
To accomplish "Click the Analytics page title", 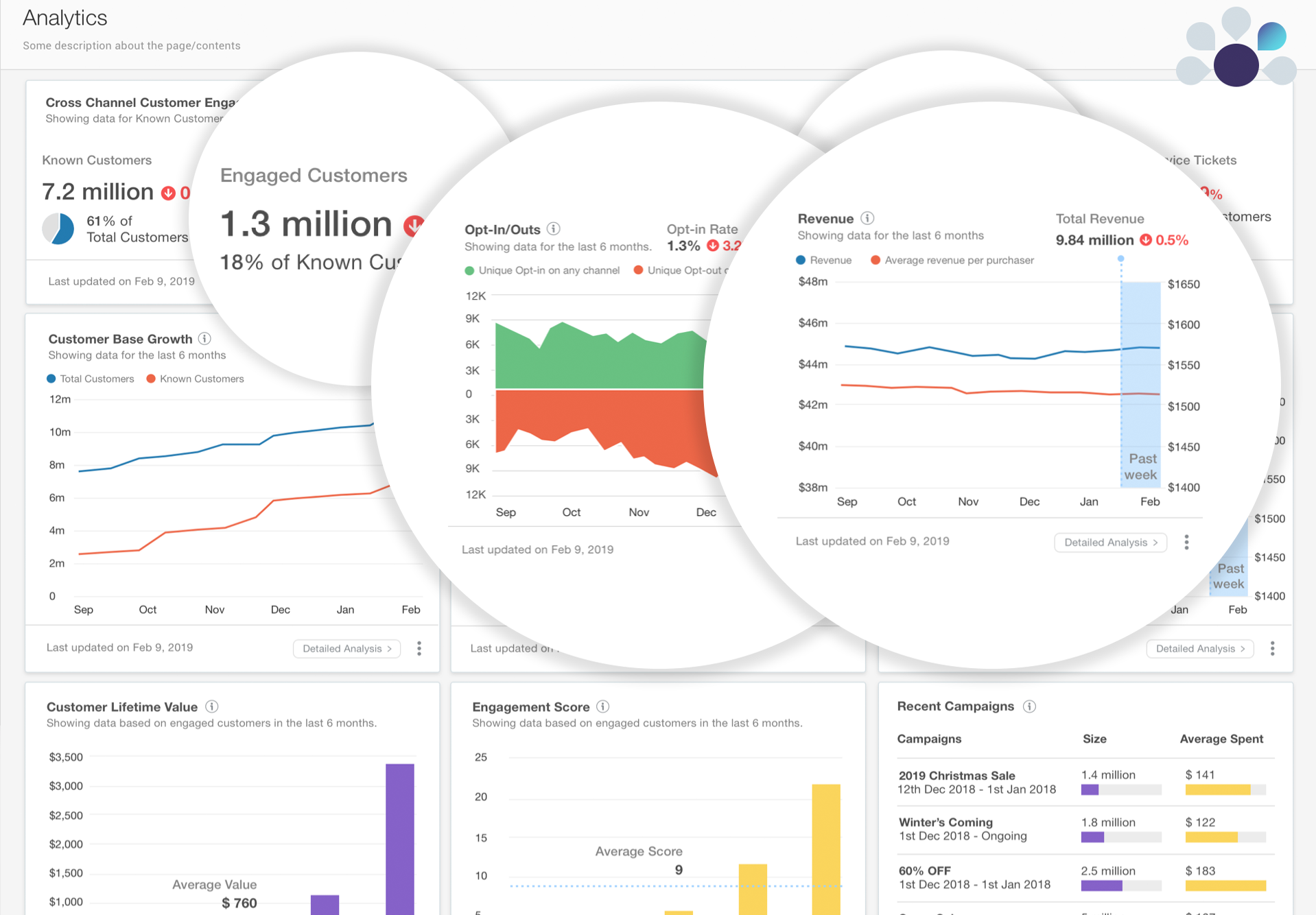I will click(65, 18).
